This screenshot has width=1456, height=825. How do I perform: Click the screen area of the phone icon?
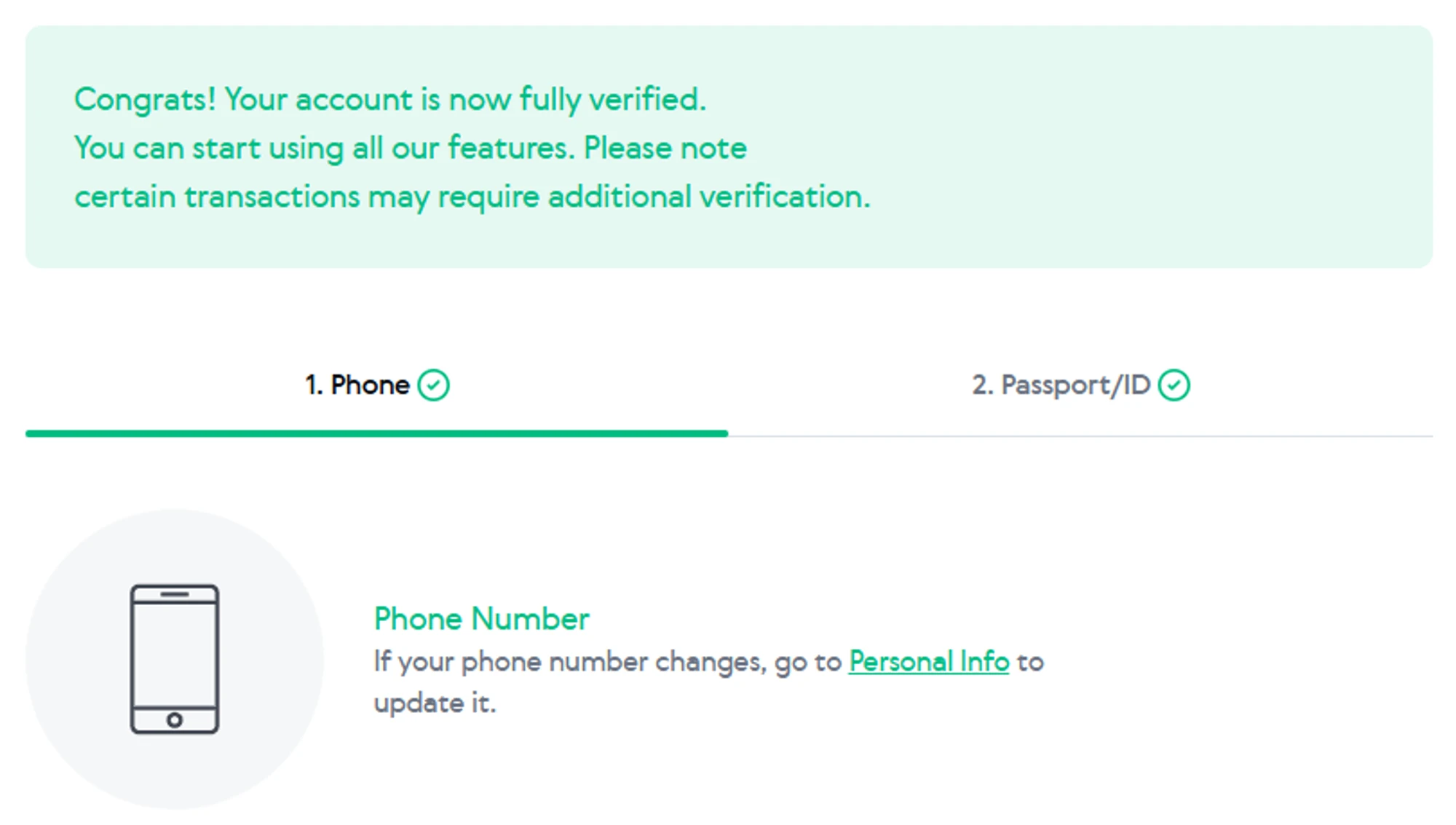(x=175, y=655)
